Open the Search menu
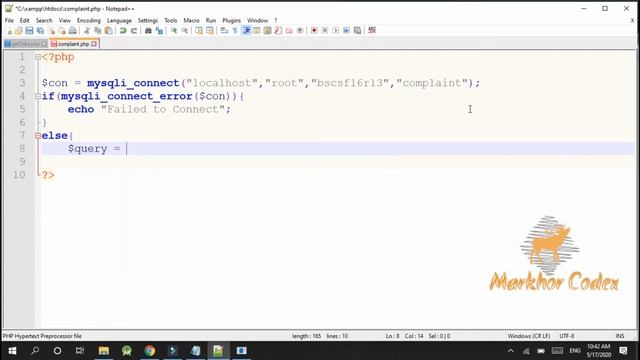Image resolution: width=640 pixels, height=360 pixels. (x=44, y=20)
